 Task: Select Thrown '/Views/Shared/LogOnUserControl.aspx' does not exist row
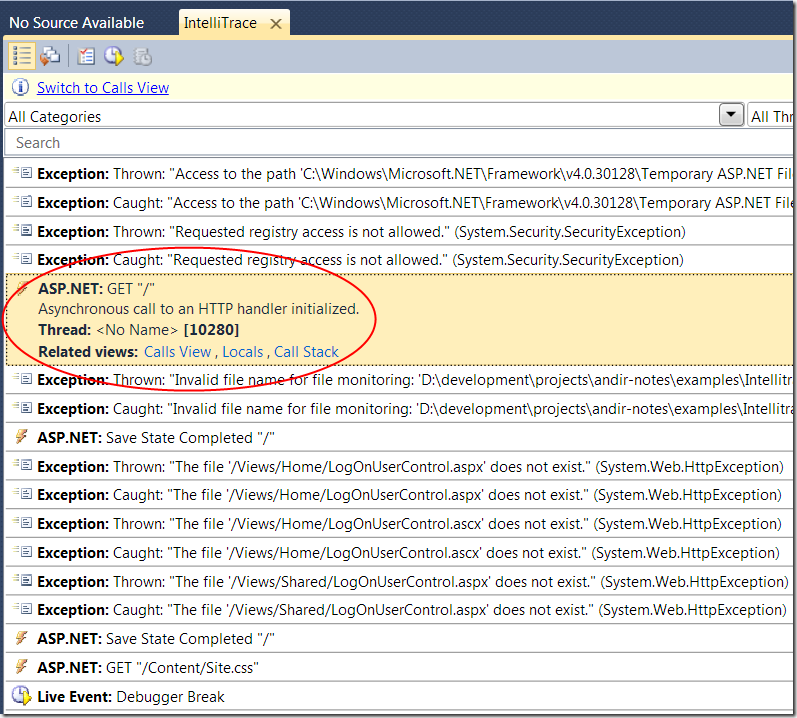399,581
